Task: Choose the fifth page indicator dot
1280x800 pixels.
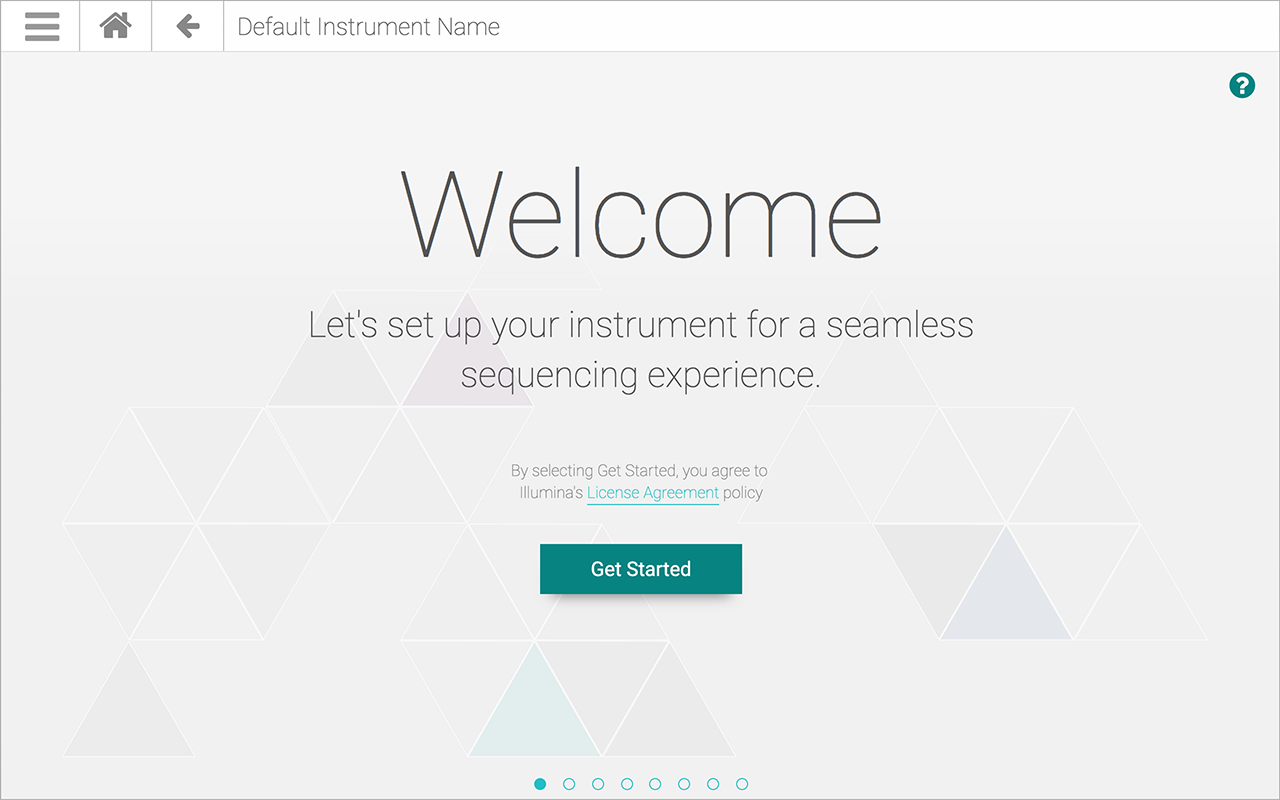Action: [655, 784]
